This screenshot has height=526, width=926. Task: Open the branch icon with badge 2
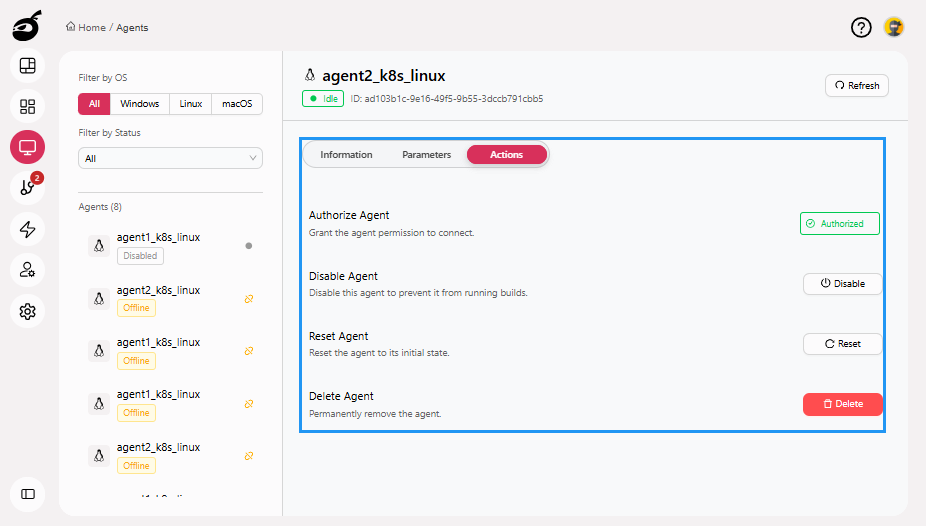28,188
